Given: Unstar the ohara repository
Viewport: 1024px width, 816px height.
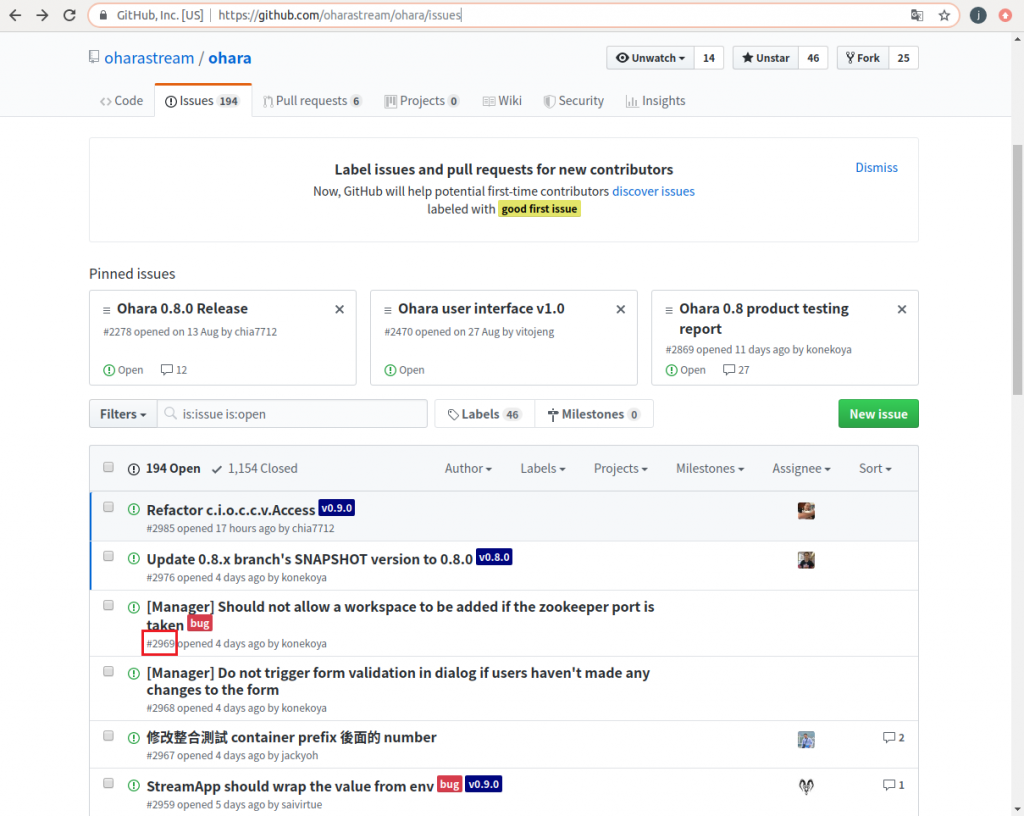Looking at the screenshot, I should click(x=765, y=58).
